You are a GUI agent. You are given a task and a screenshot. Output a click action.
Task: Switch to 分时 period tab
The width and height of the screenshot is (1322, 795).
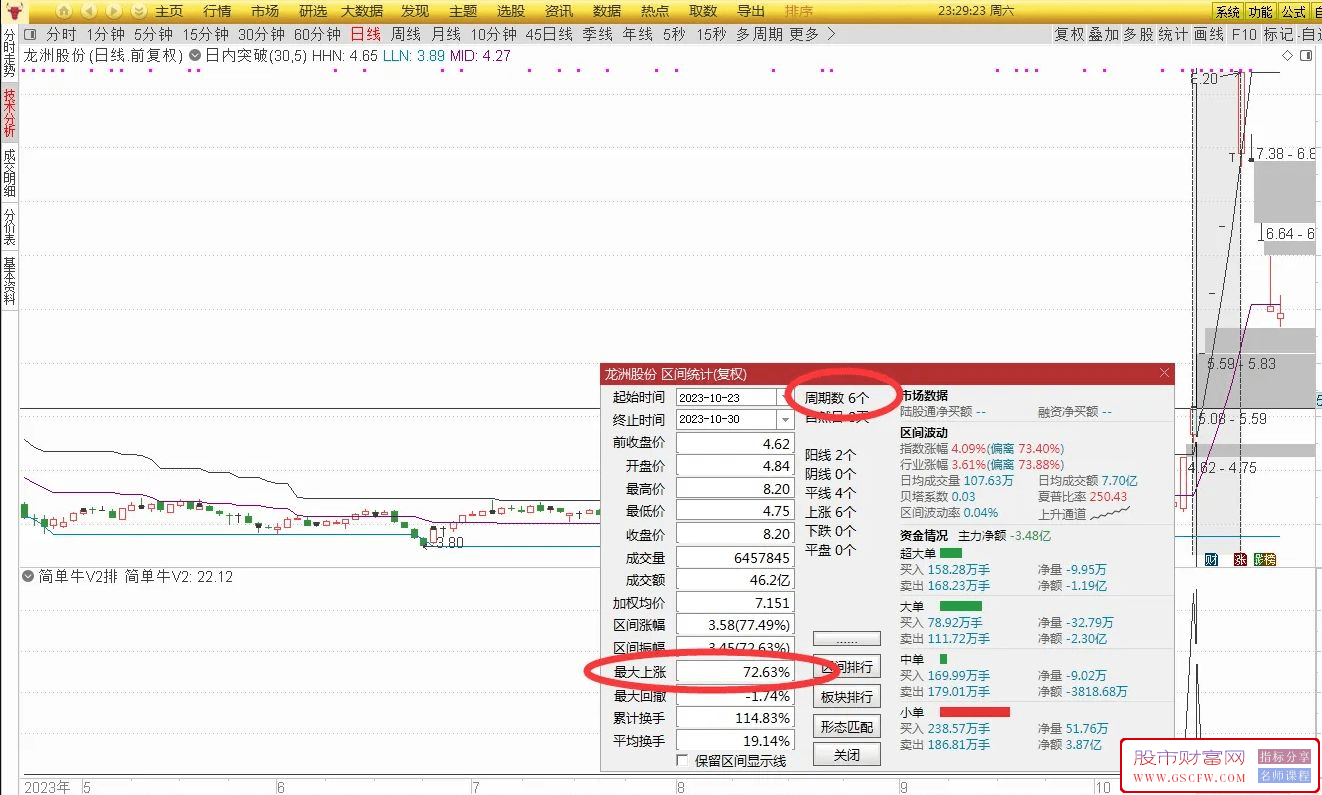coord(61,34)
